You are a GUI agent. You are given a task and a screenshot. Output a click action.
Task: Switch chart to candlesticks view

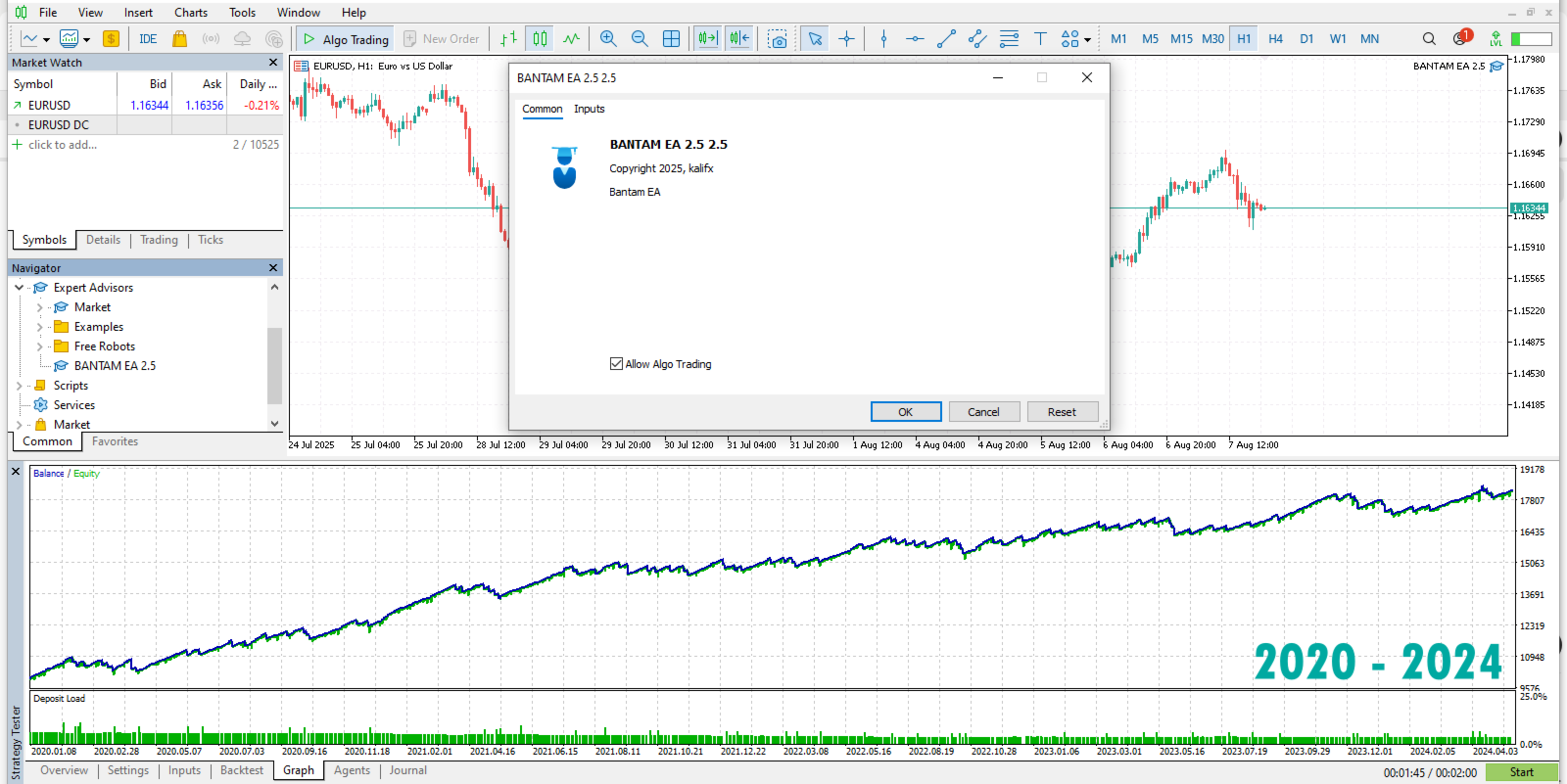click(x=540, y=39)
